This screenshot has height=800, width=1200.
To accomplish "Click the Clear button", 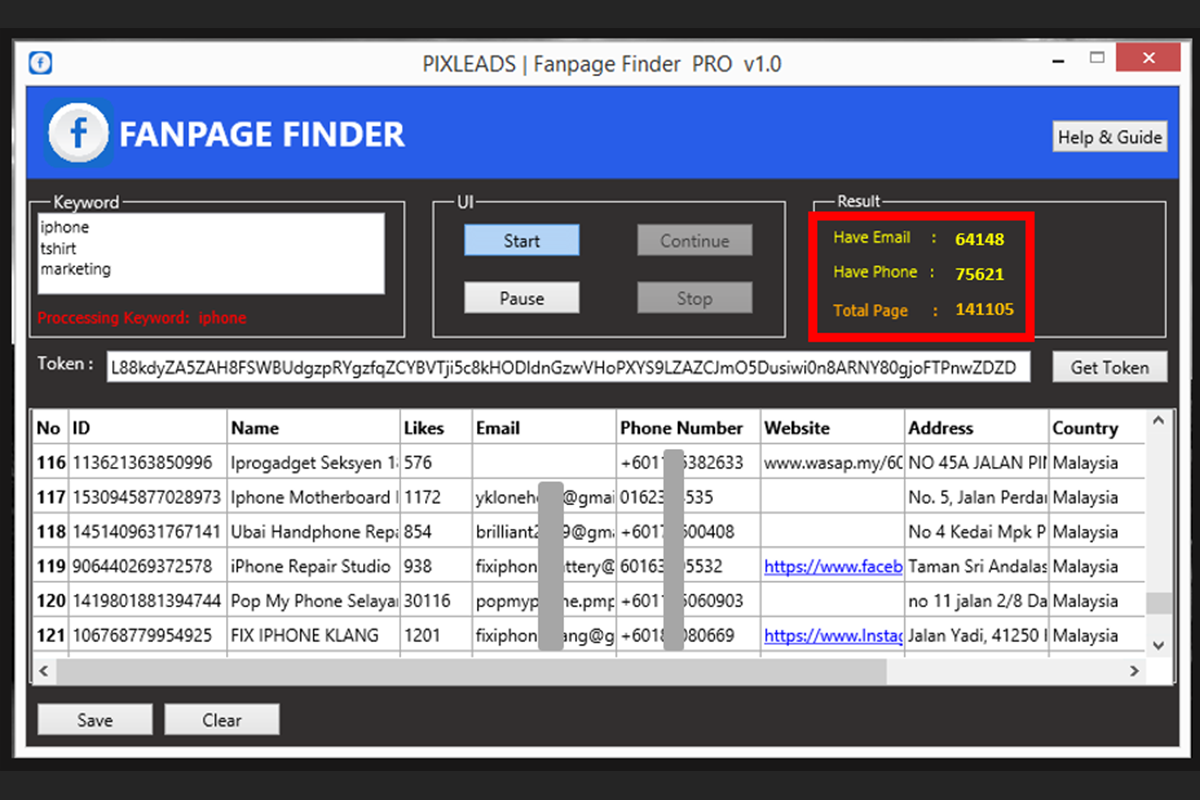I will click(x=222, y=720).
